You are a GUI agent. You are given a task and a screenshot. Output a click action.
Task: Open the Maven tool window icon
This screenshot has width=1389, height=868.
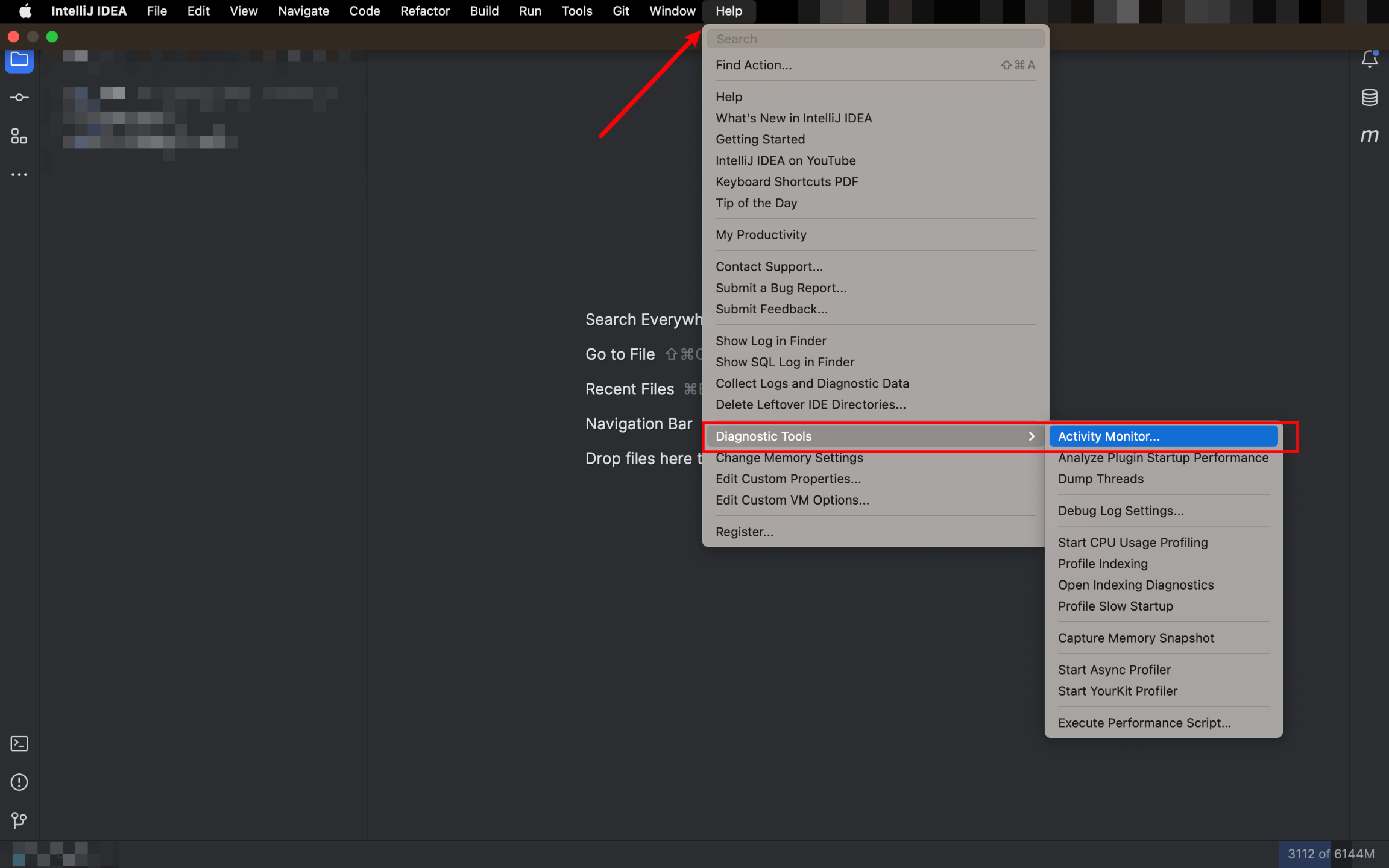(x=1370, y=136)
